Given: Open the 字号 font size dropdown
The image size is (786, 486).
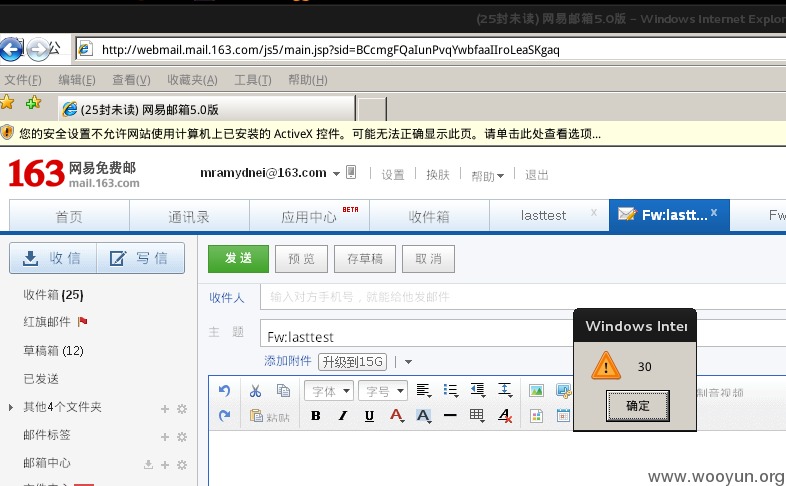Looking at the screenshot, I should coord(382,391).
